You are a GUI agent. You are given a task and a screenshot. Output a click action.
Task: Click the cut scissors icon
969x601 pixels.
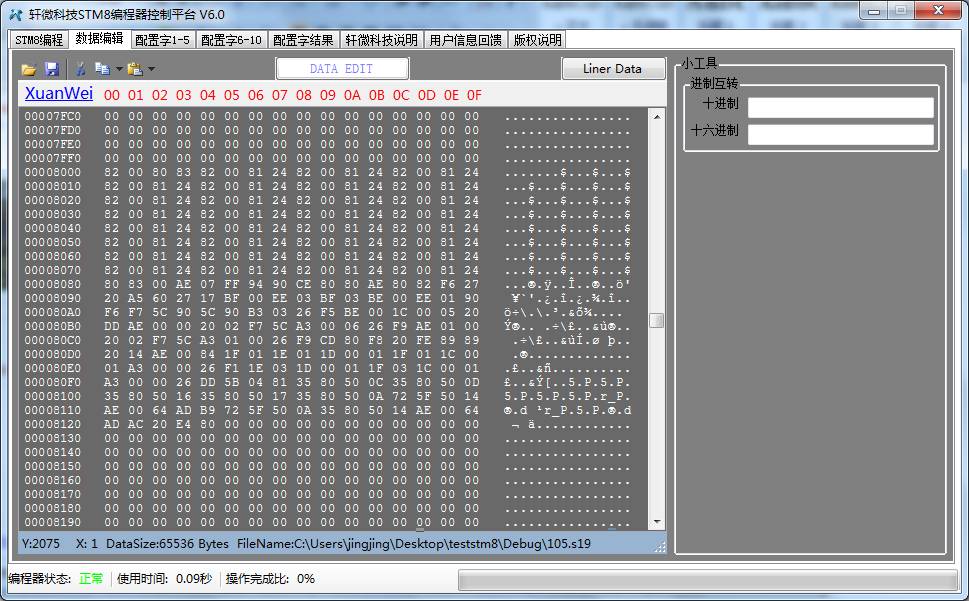point(80,69)
